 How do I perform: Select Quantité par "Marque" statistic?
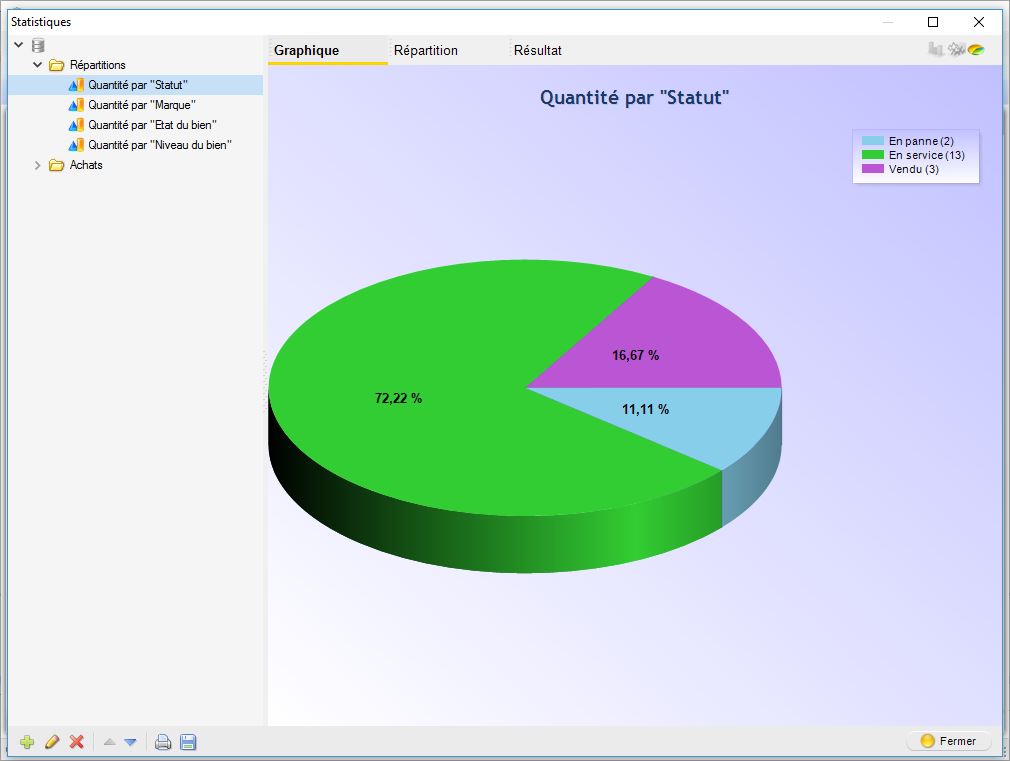(x=141, y=105)
